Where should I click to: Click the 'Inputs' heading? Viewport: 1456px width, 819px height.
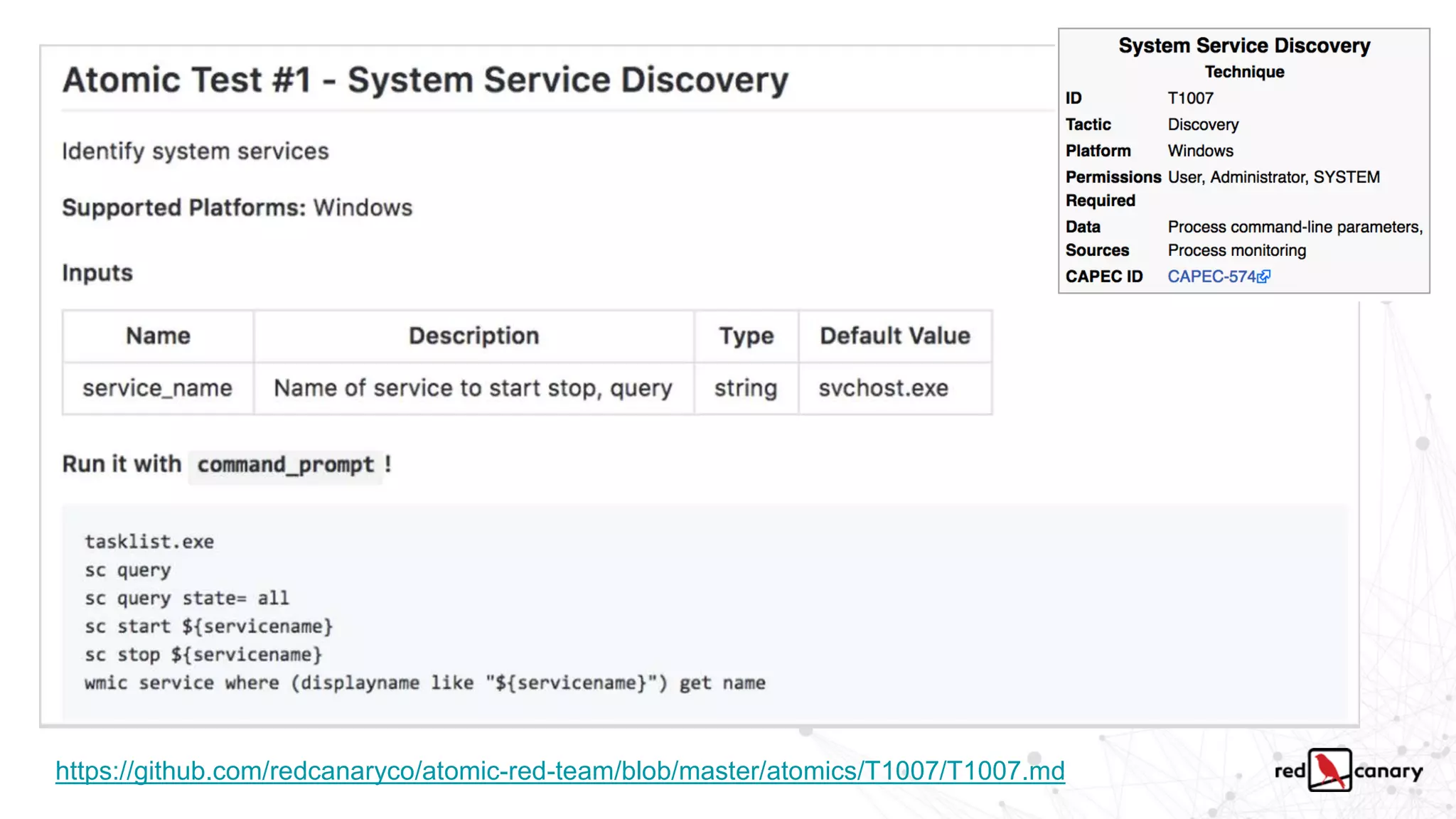97,273
